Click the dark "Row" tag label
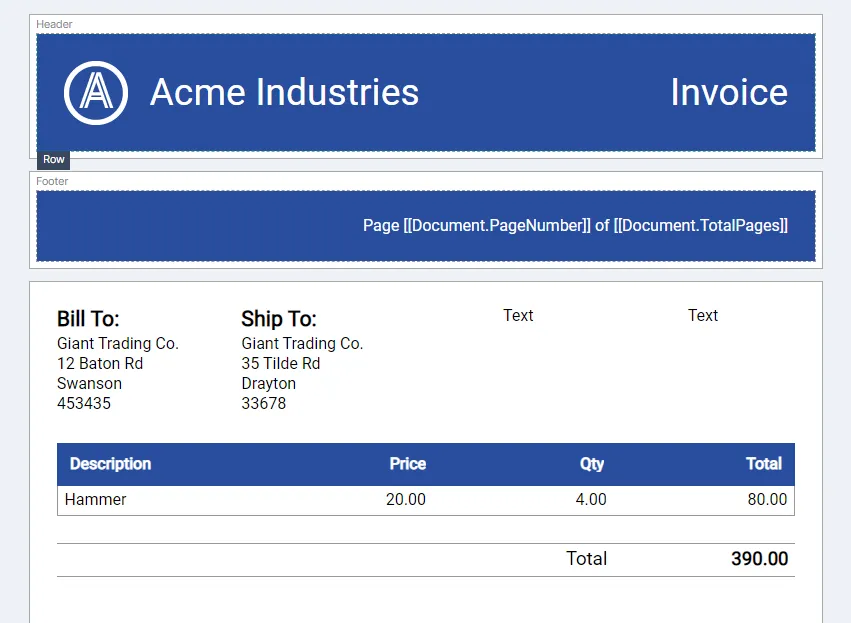 tap(54, 160)
